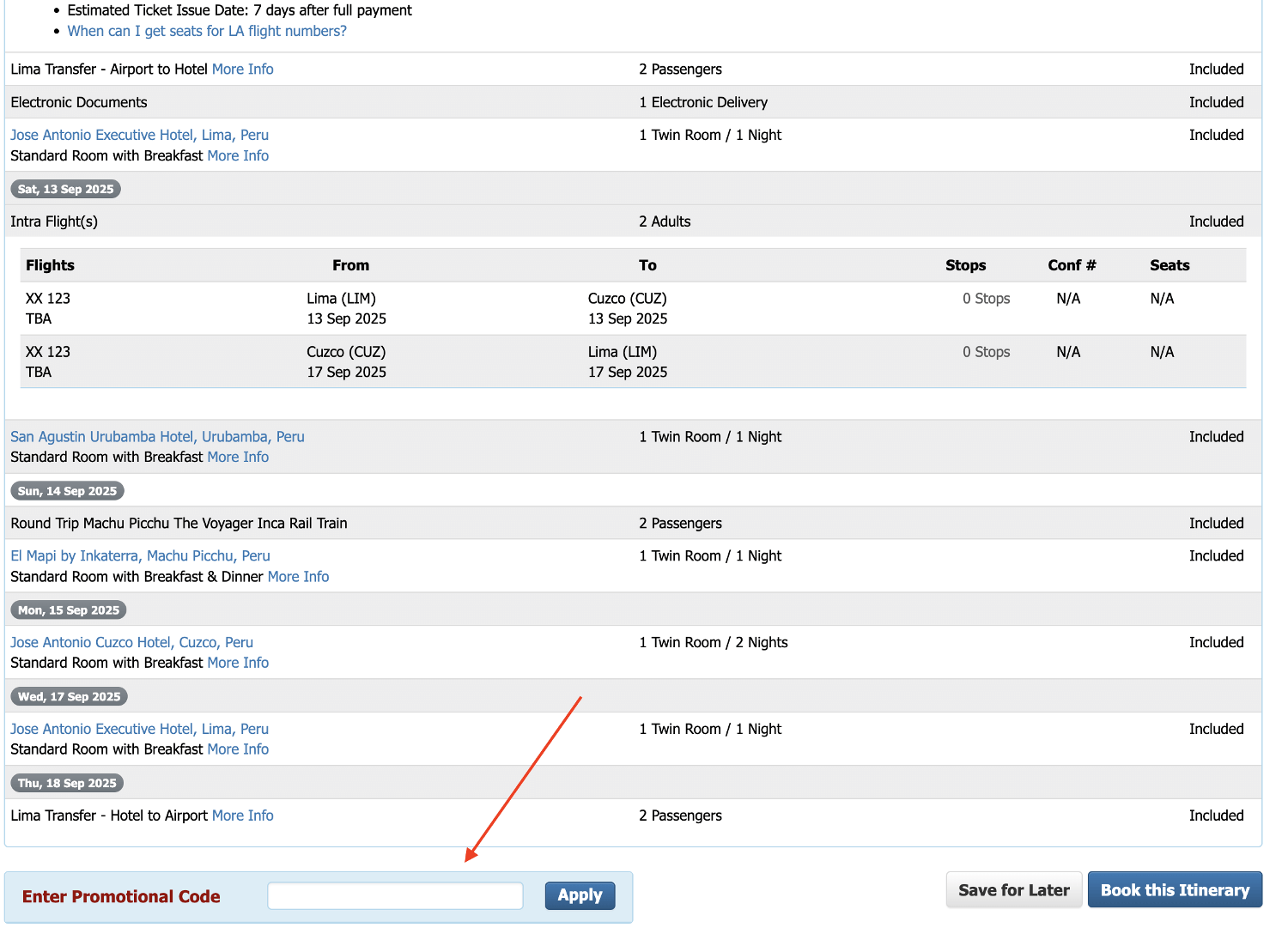Open More Info for Airport to Hotel transfer
Viewport: 1288px width, 952px height.
(242, 70)
